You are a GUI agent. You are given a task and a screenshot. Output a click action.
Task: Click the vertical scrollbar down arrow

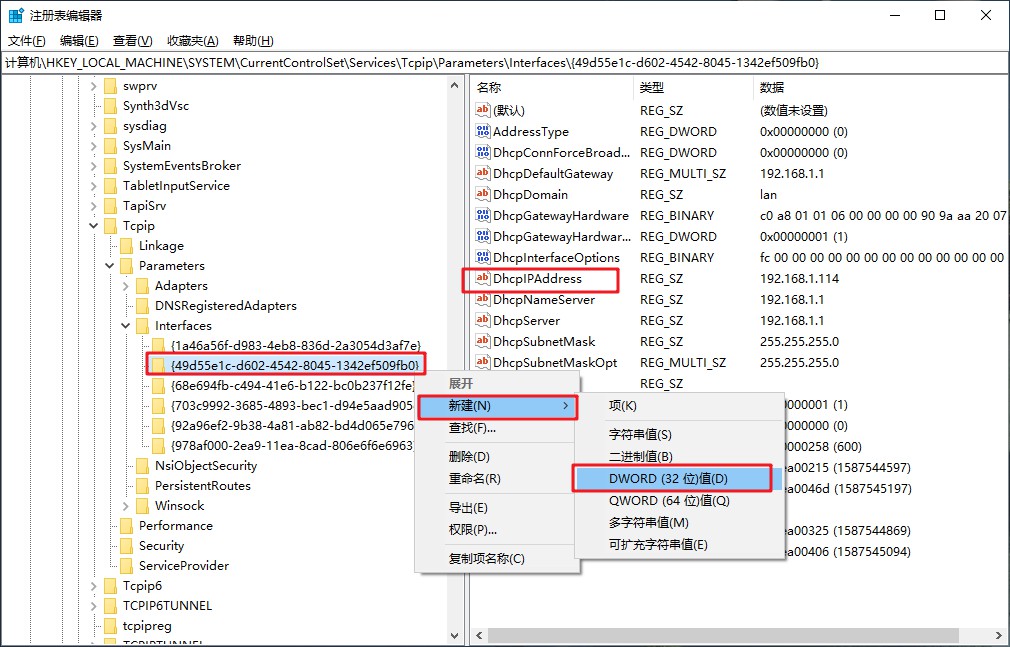(x=455, y=635)
